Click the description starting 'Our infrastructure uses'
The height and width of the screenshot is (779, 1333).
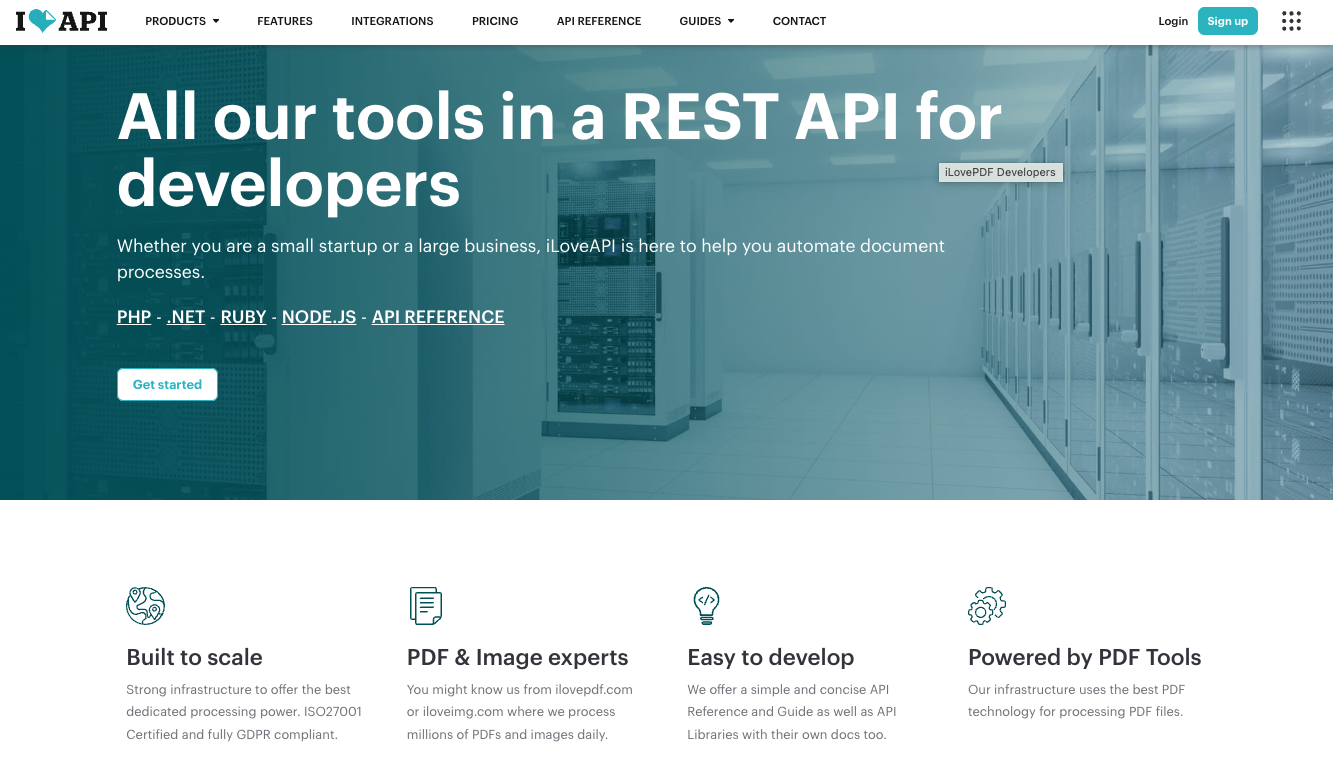(x=1077, y=700)
